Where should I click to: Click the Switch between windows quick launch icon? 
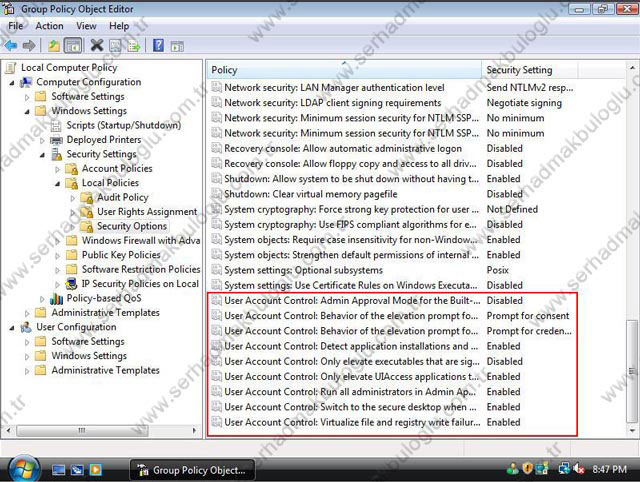[x=77, y=470]
